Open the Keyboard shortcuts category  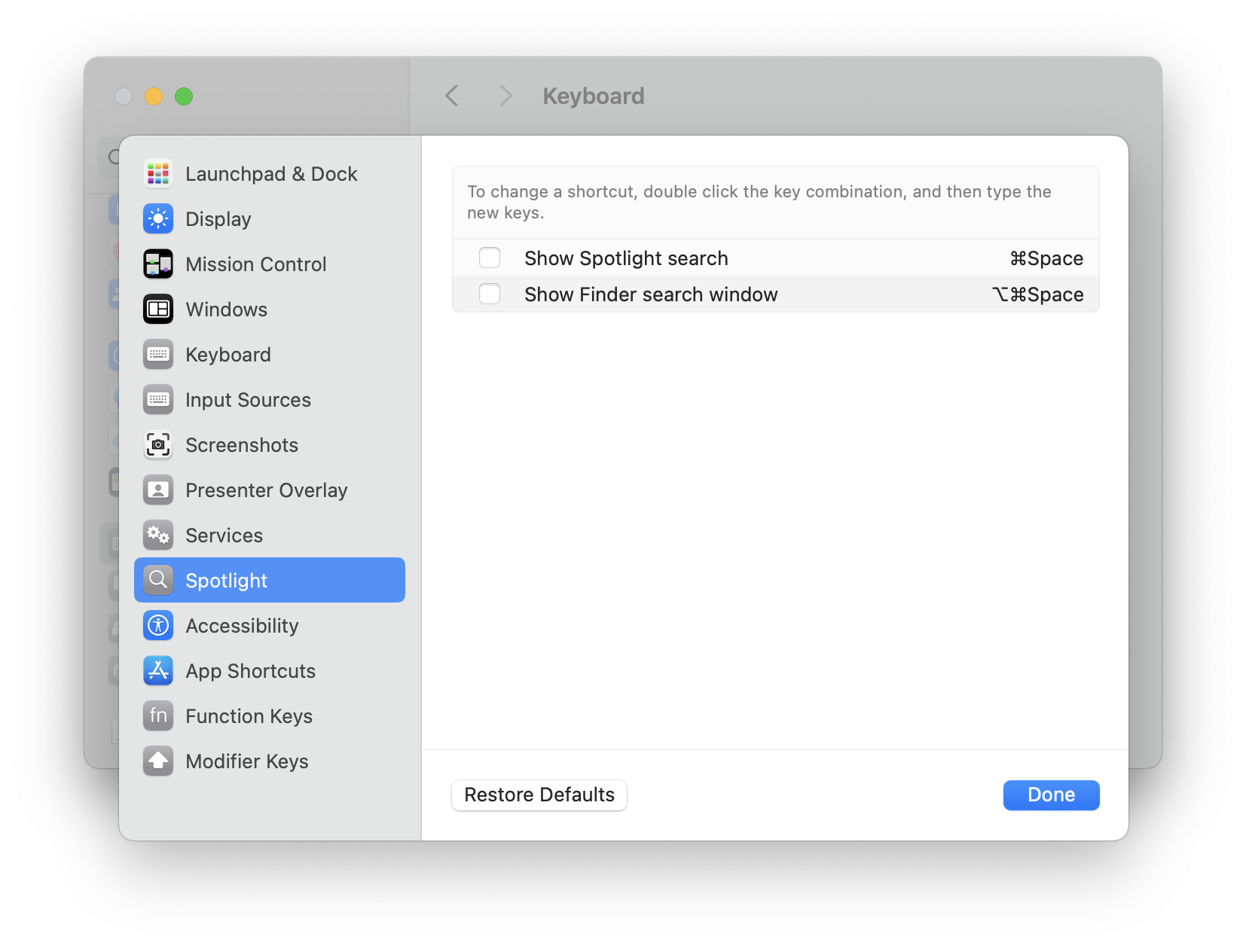coord(270,355)
